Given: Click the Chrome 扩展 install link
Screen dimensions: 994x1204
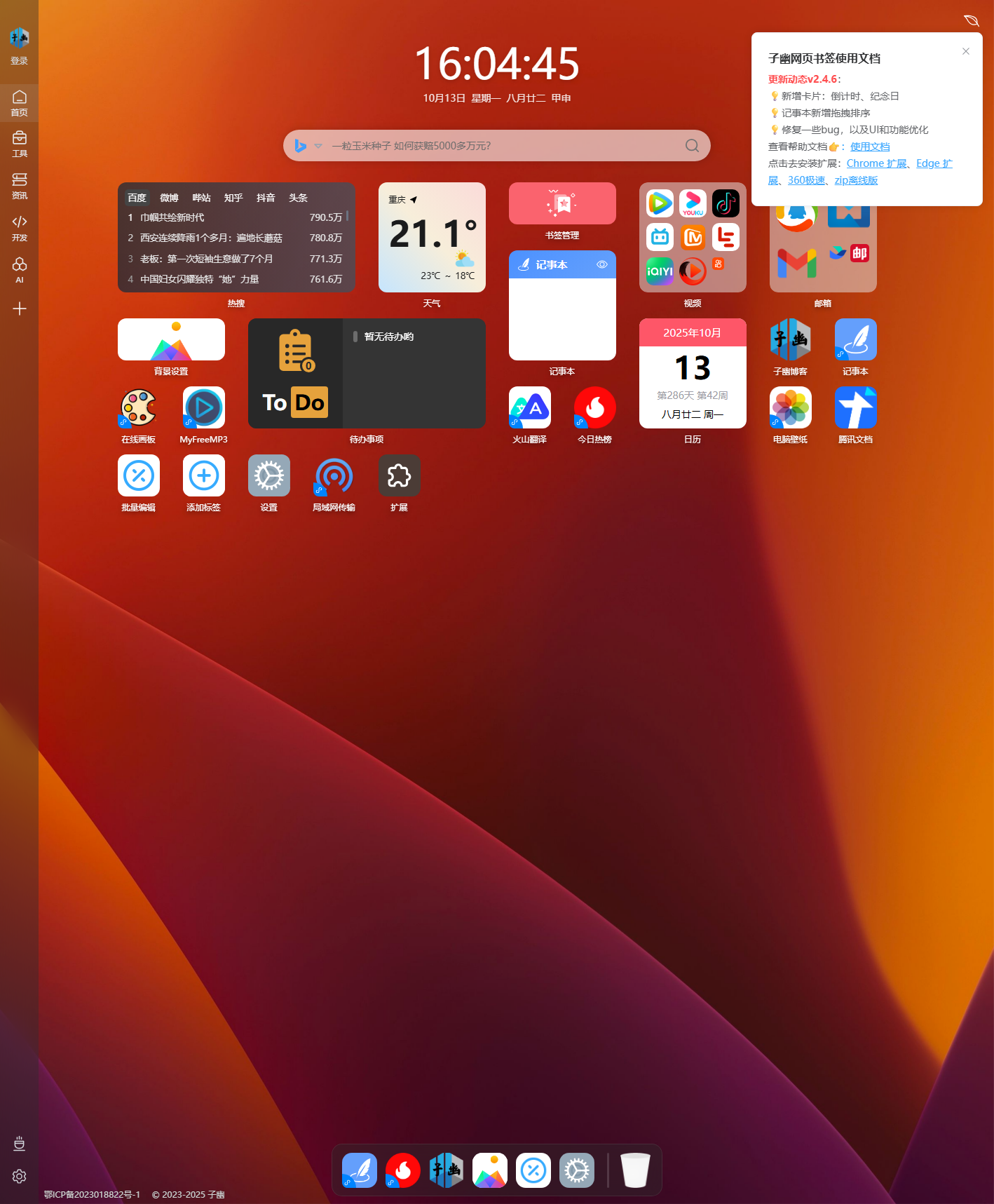Looking at the screenshot, I should tap(876, 163).
